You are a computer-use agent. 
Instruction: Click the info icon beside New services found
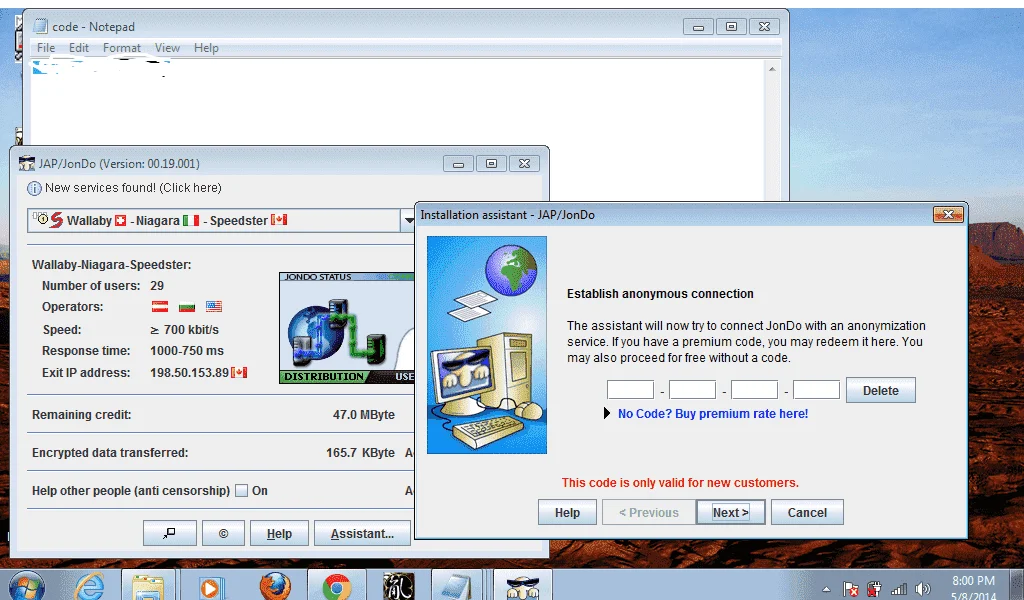tap(34, 189)
